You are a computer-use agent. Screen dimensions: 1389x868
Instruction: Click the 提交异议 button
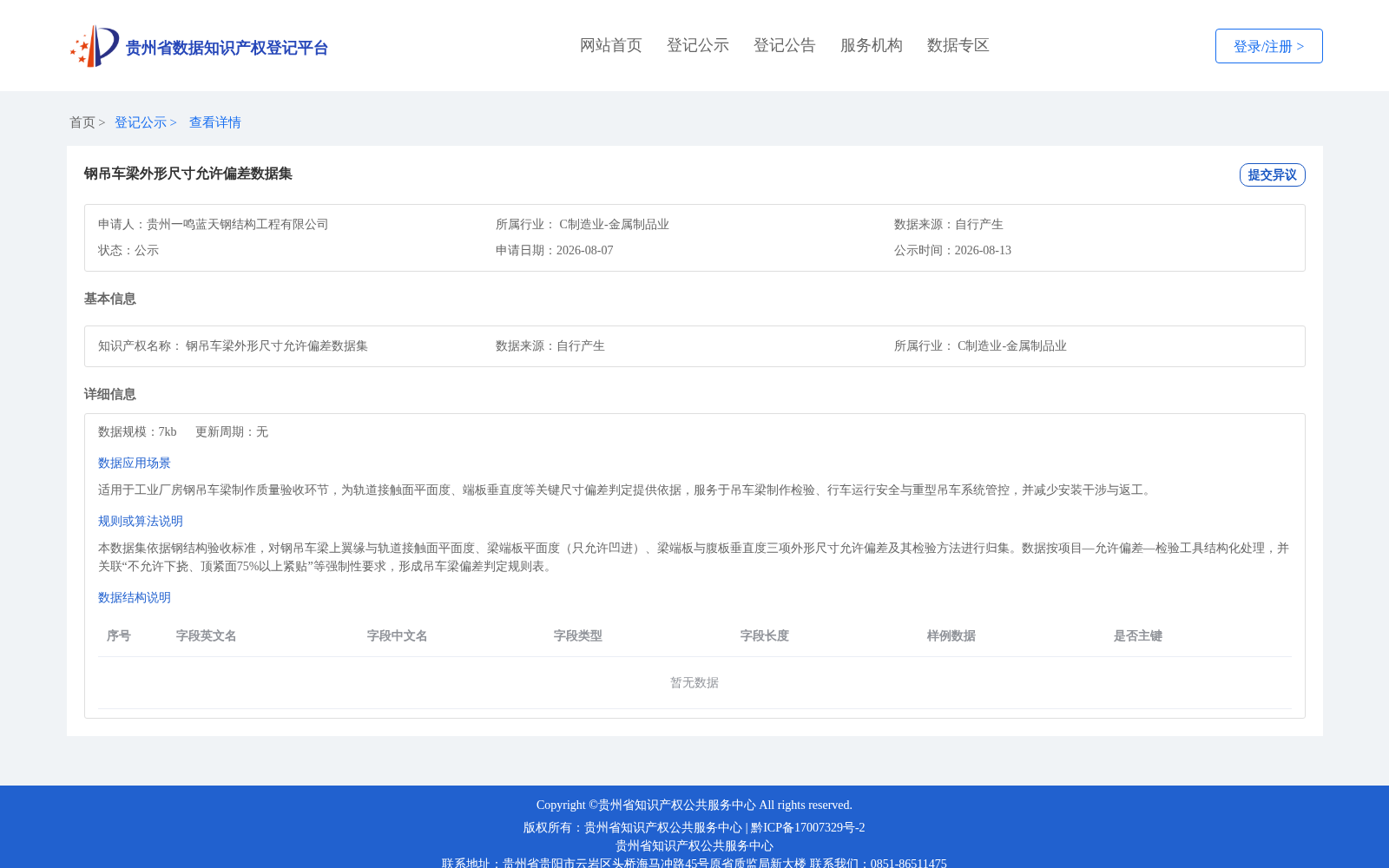(x=1272, y=174)
